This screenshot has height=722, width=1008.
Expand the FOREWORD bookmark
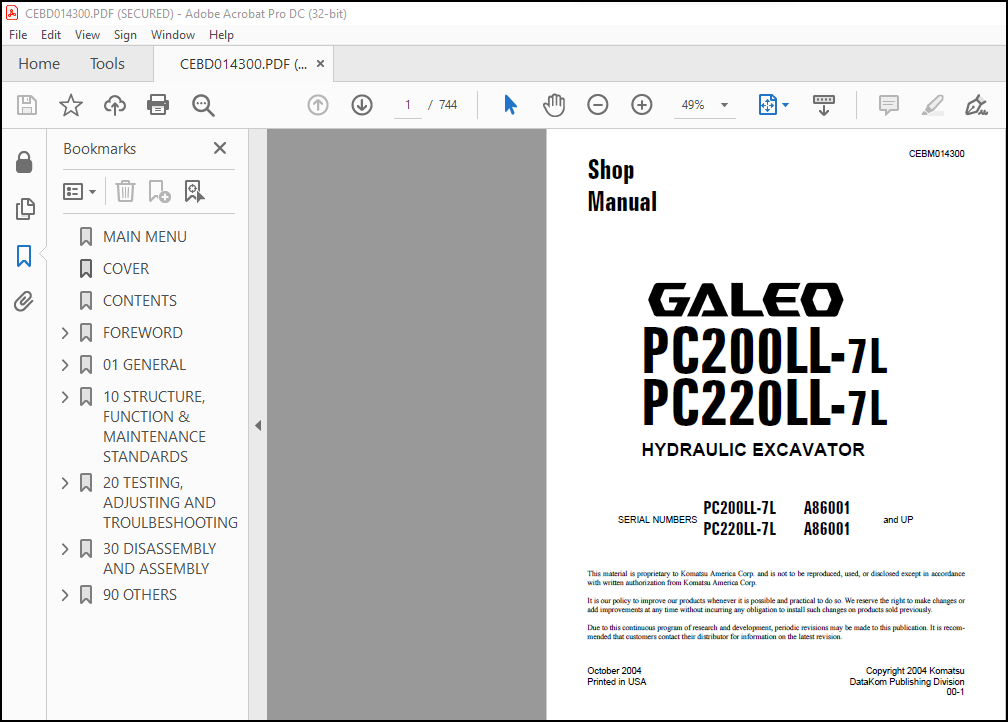tap(65, 332)
